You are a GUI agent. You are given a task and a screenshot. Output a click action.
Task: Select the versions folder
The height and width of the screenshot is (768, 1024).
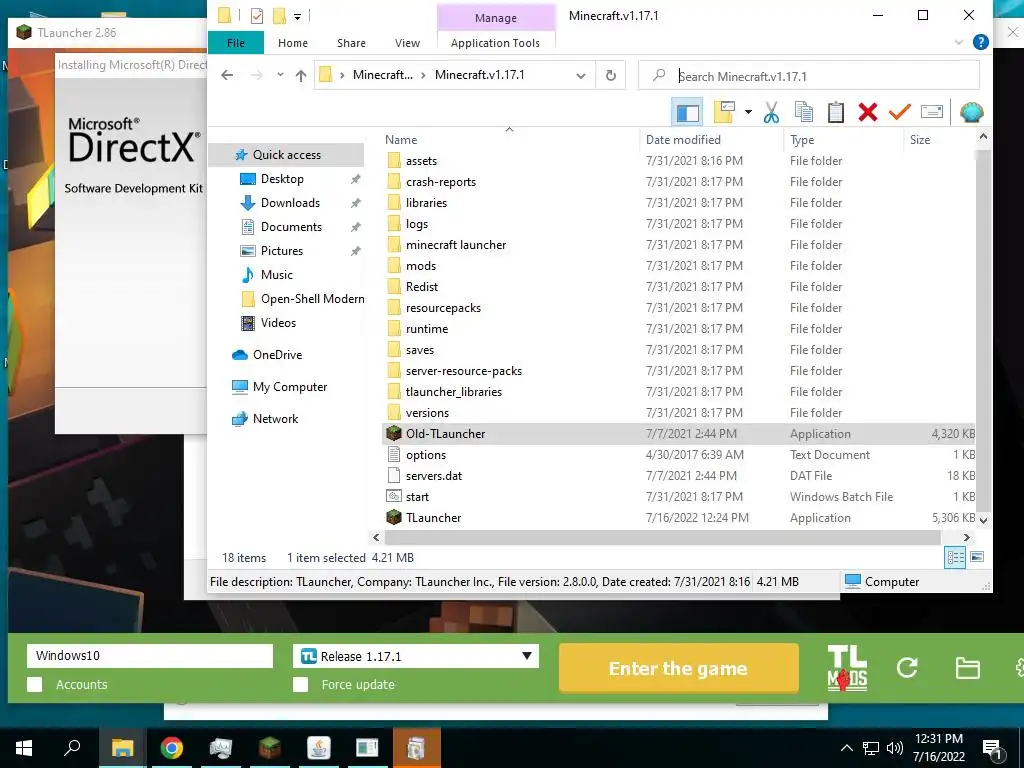click(x=679, y=413)
